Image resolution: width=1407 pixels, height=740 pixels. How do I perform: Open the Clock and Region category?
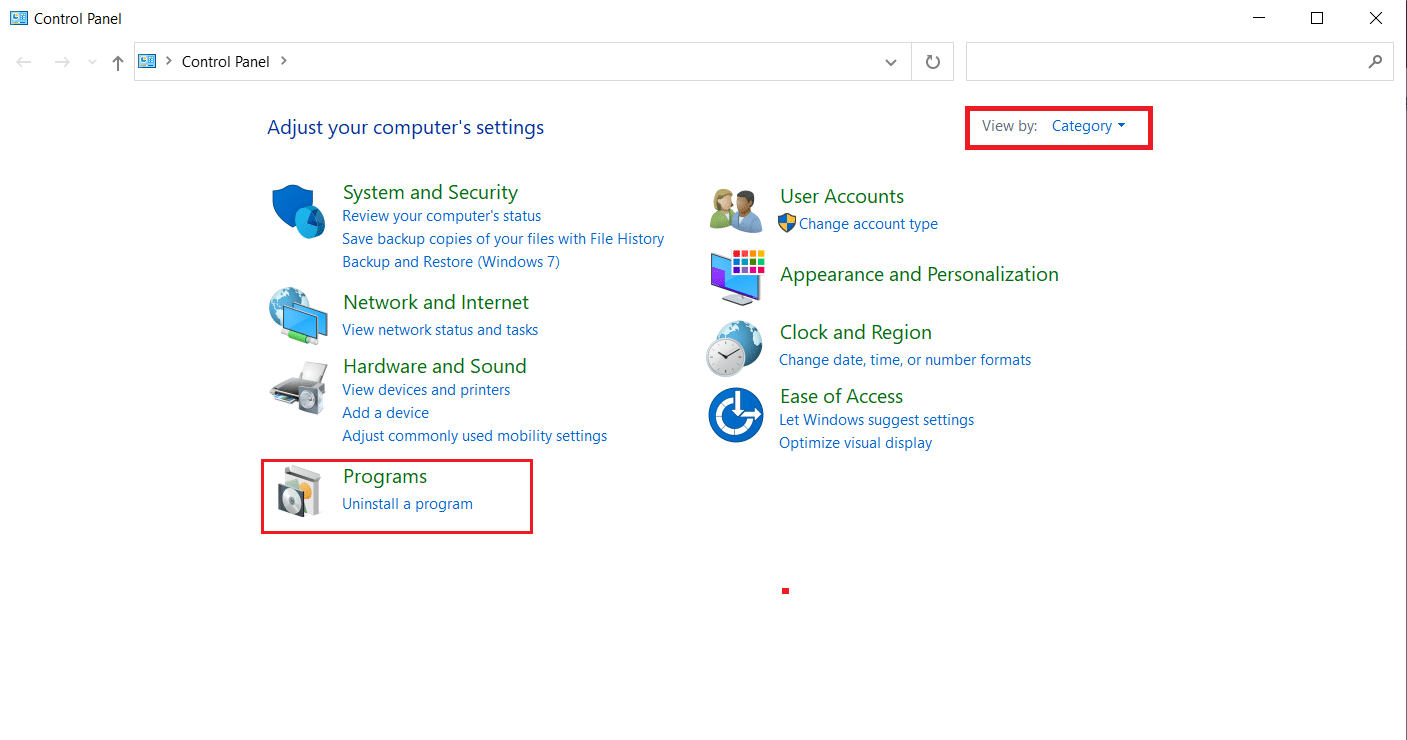[856, 332]
